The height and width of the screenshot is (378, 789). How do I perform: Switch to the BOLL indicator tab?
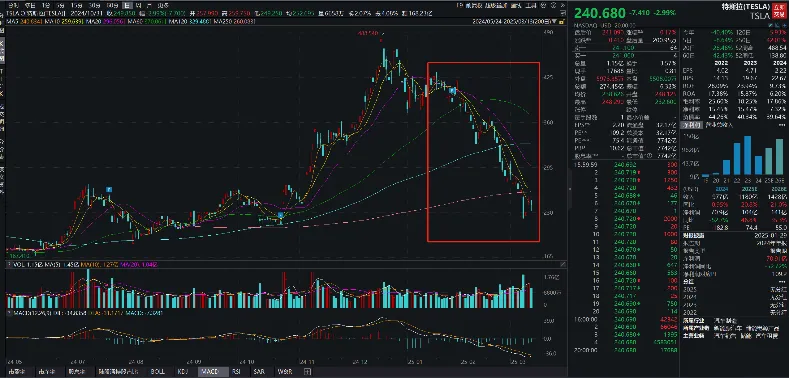point(157,371)
